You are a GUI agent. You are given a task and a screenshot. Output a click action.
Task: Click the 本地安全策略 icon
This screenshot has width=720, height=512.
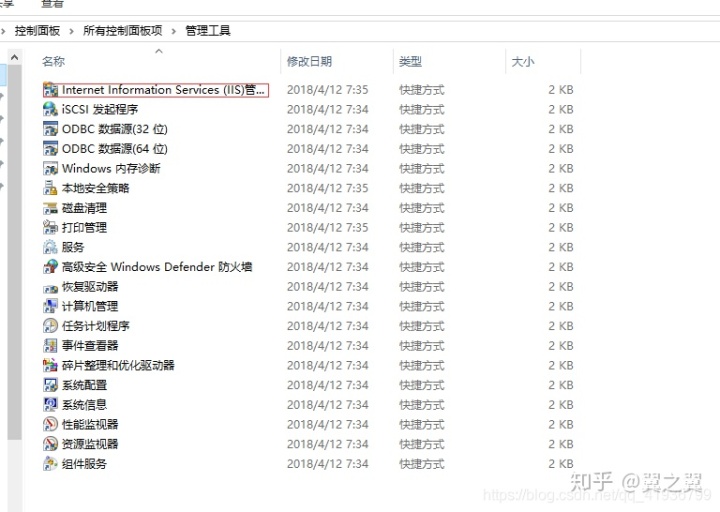(x=51, y=188)
